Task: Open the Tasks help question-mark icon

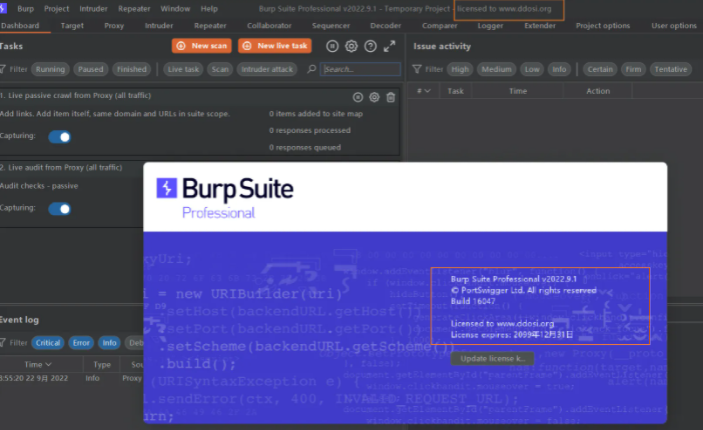Action: (x=370, y=46)
